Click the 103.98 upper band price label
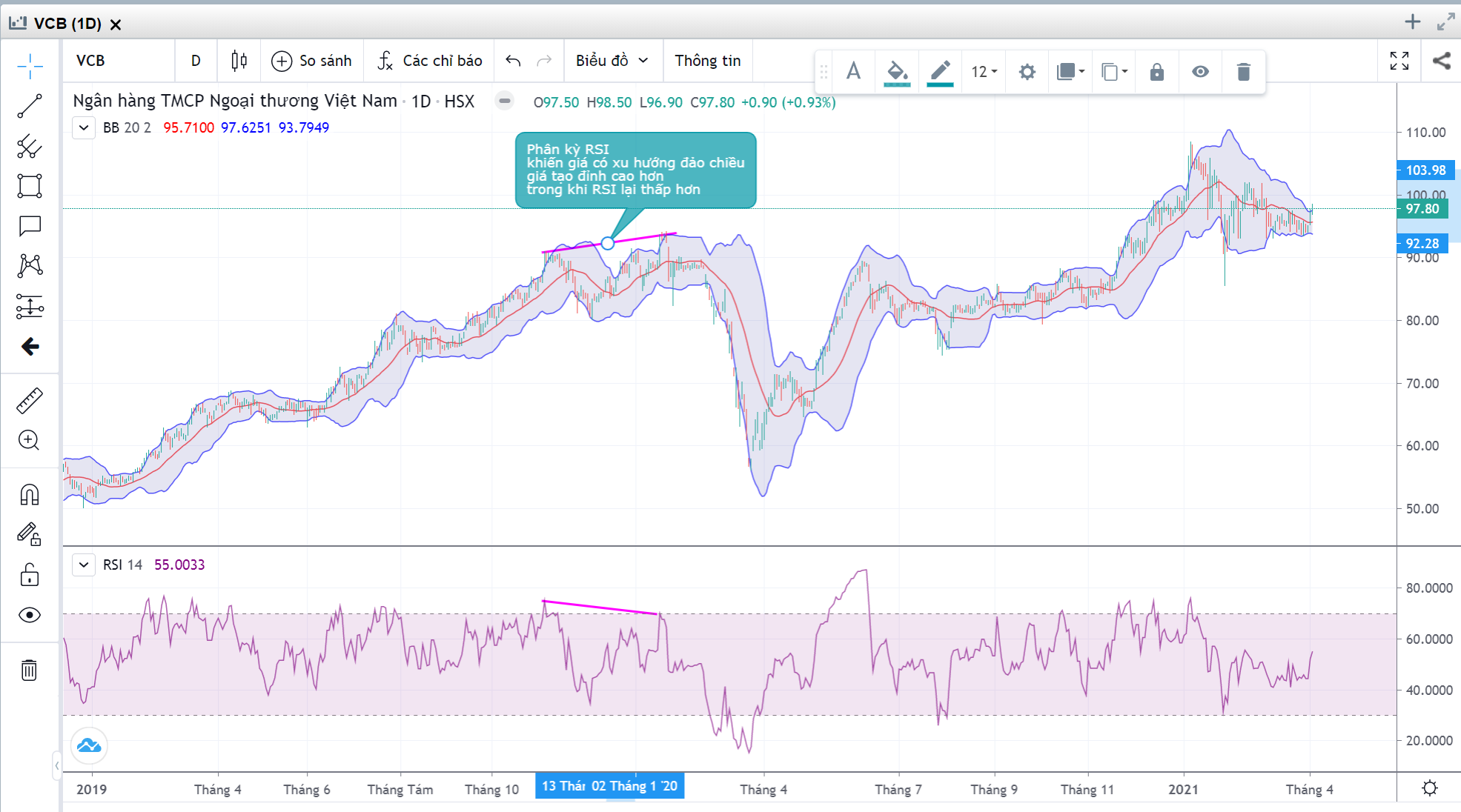This screenshot has height=812, width=1461. click(x=1425, y=170)
